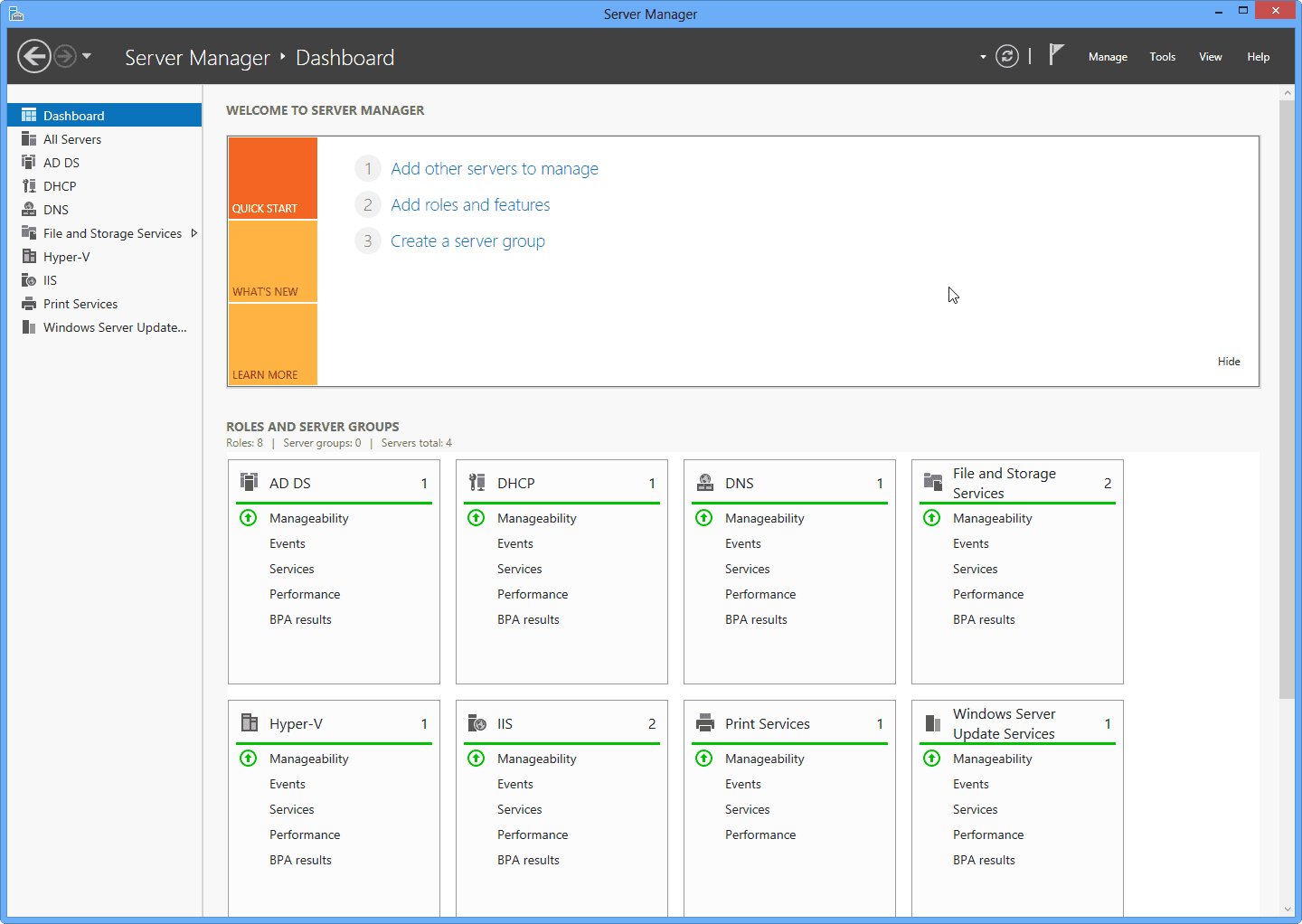Hide the welcome quick start panel
The image size is (1302, 924).
[x=1228, y=362]
